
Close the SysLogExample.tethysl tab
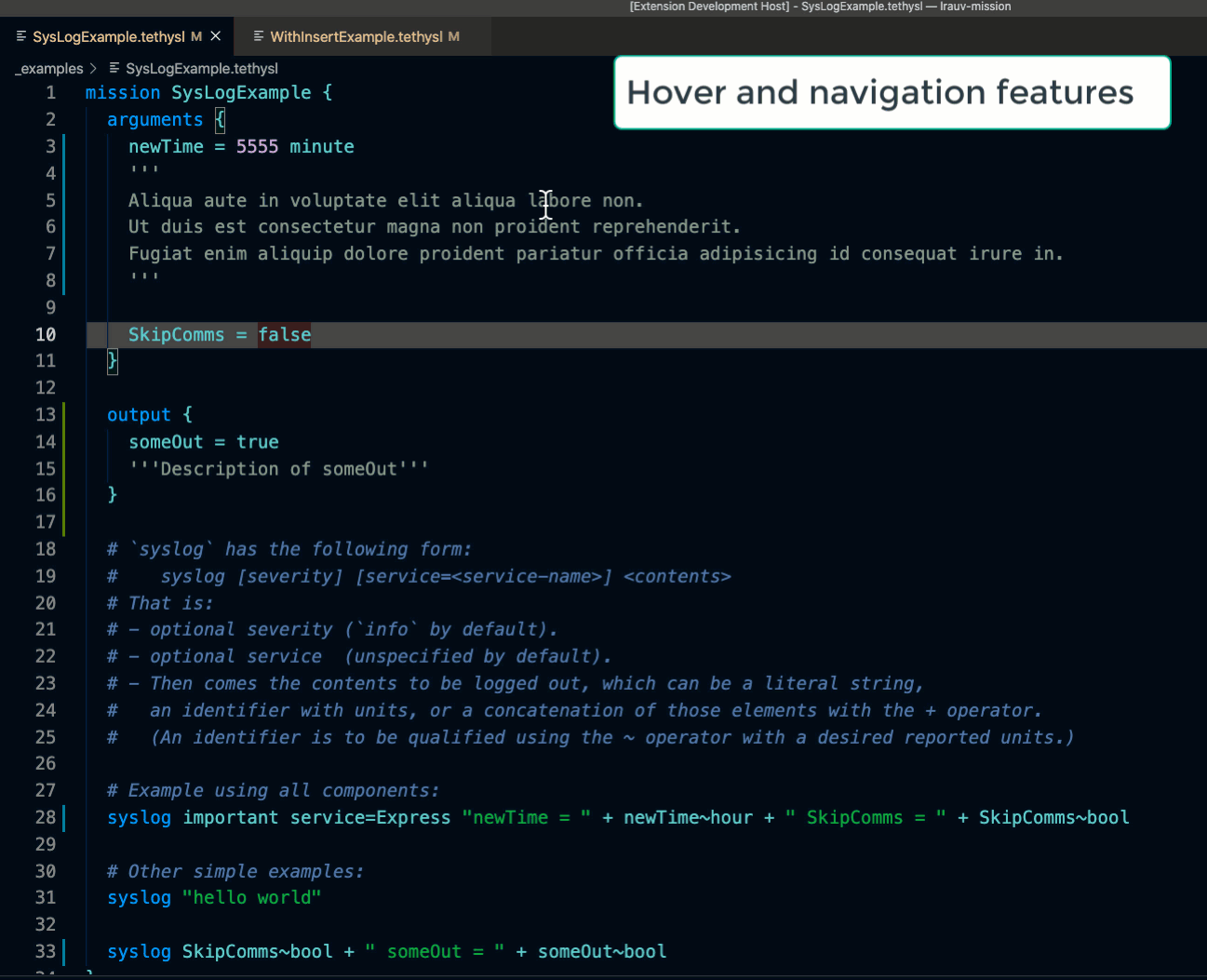(x=216, y=36)
